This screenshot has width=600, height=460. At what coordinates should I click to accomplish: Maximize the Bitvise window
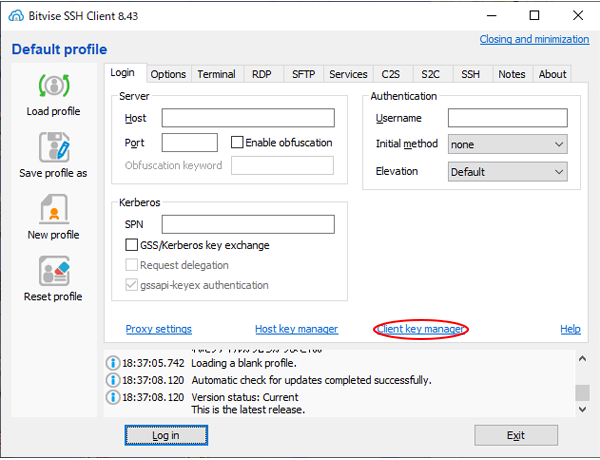click(x=534, y=15)
